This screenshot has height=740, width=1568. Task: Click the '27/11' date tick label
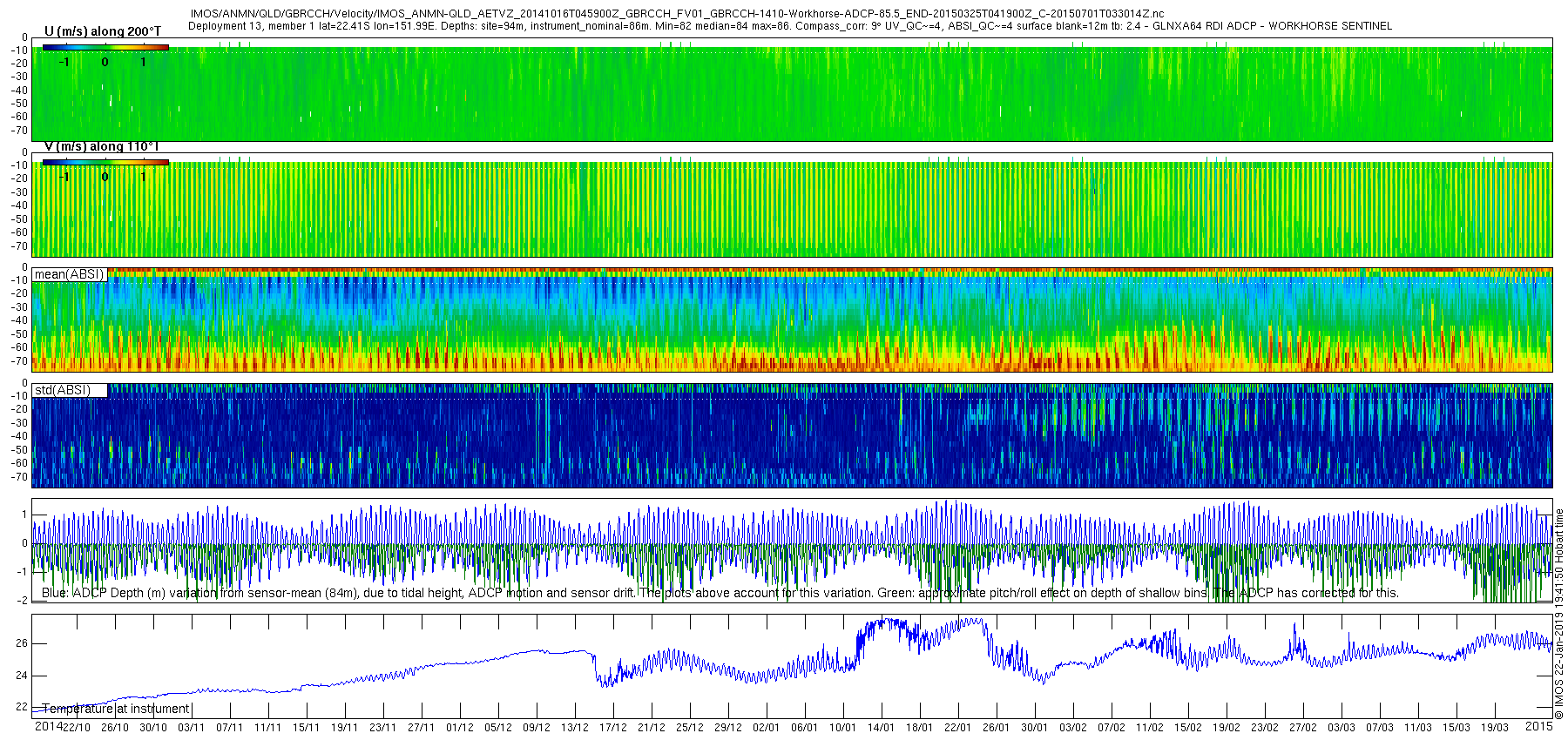pyautogui.click(x=422, y=728)
